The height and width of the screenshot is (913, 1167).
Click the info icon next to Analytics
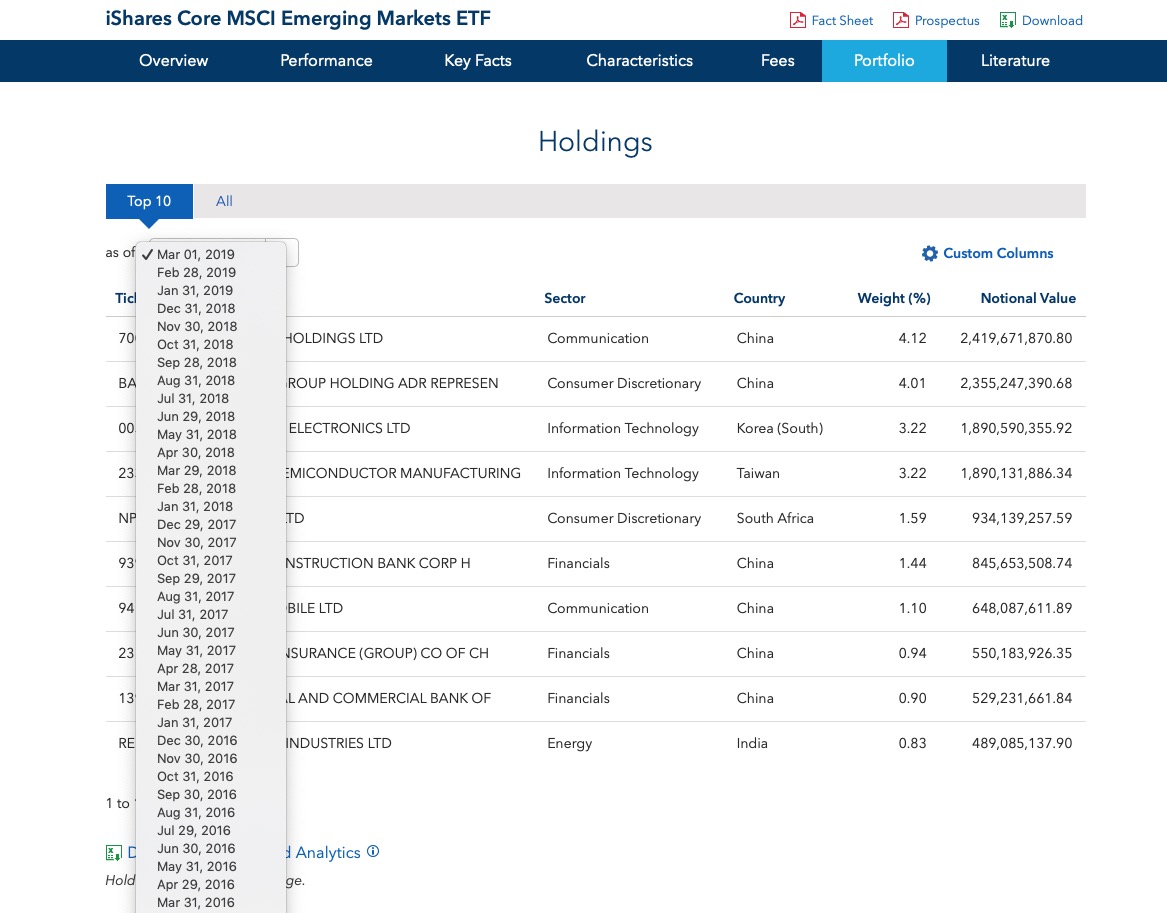pos(373,851)
